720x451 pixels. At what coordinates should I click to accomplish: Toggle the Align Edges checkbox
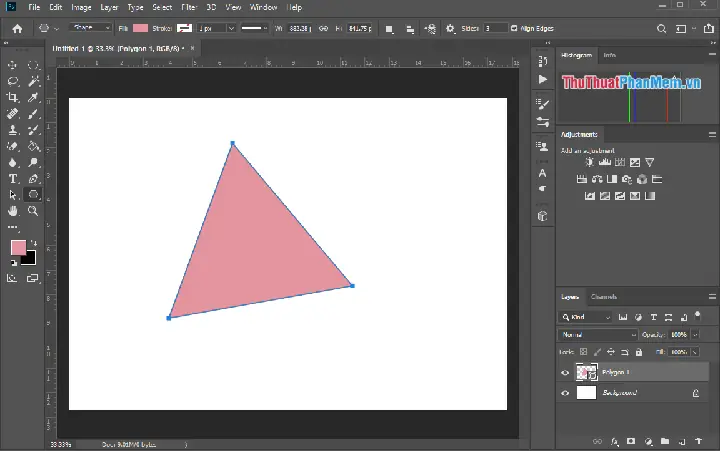tap(514, 28)
